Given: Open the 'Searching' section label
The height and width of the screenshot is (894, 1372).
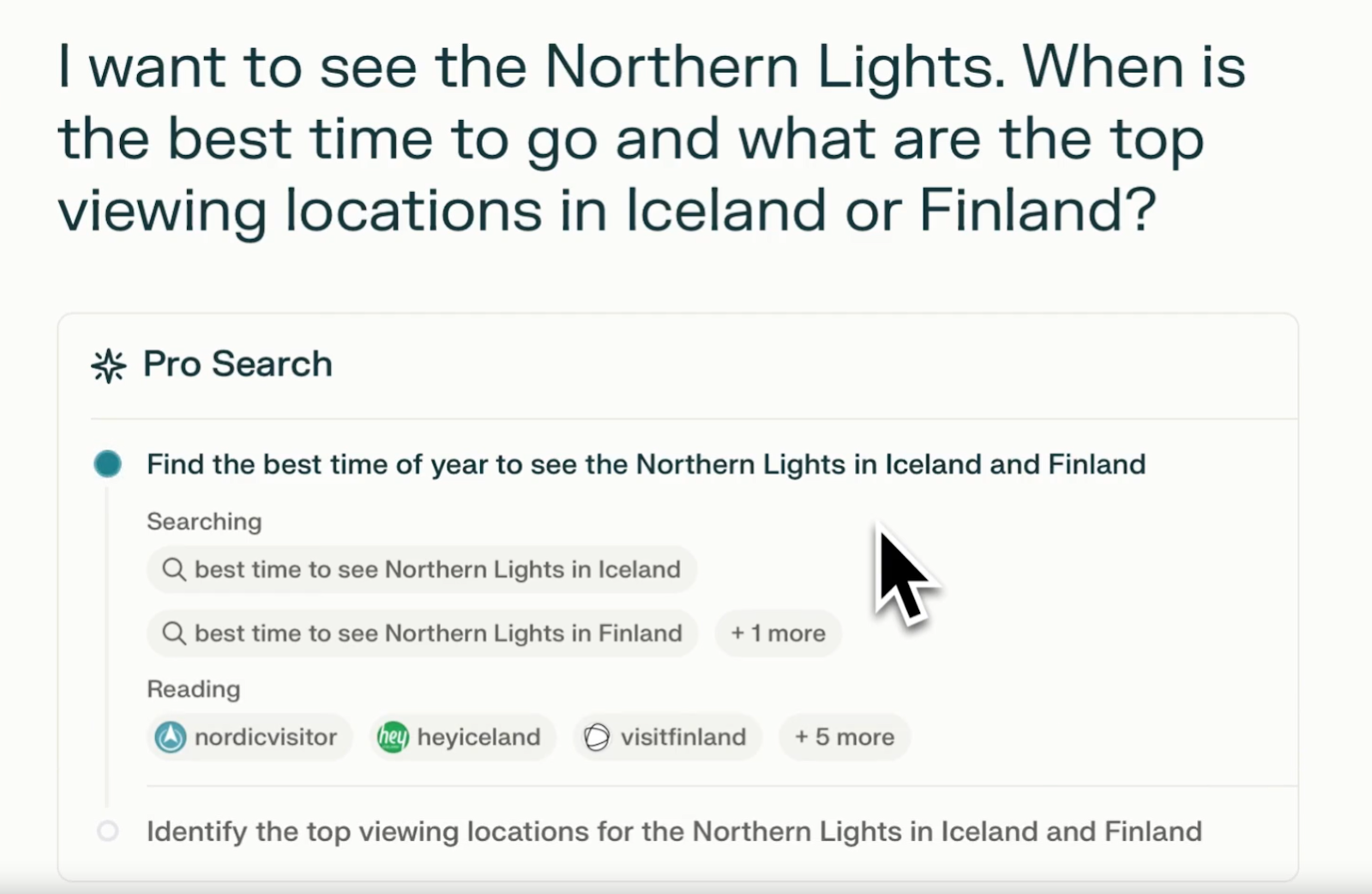Looking at the screenshot, I should 204,521.
